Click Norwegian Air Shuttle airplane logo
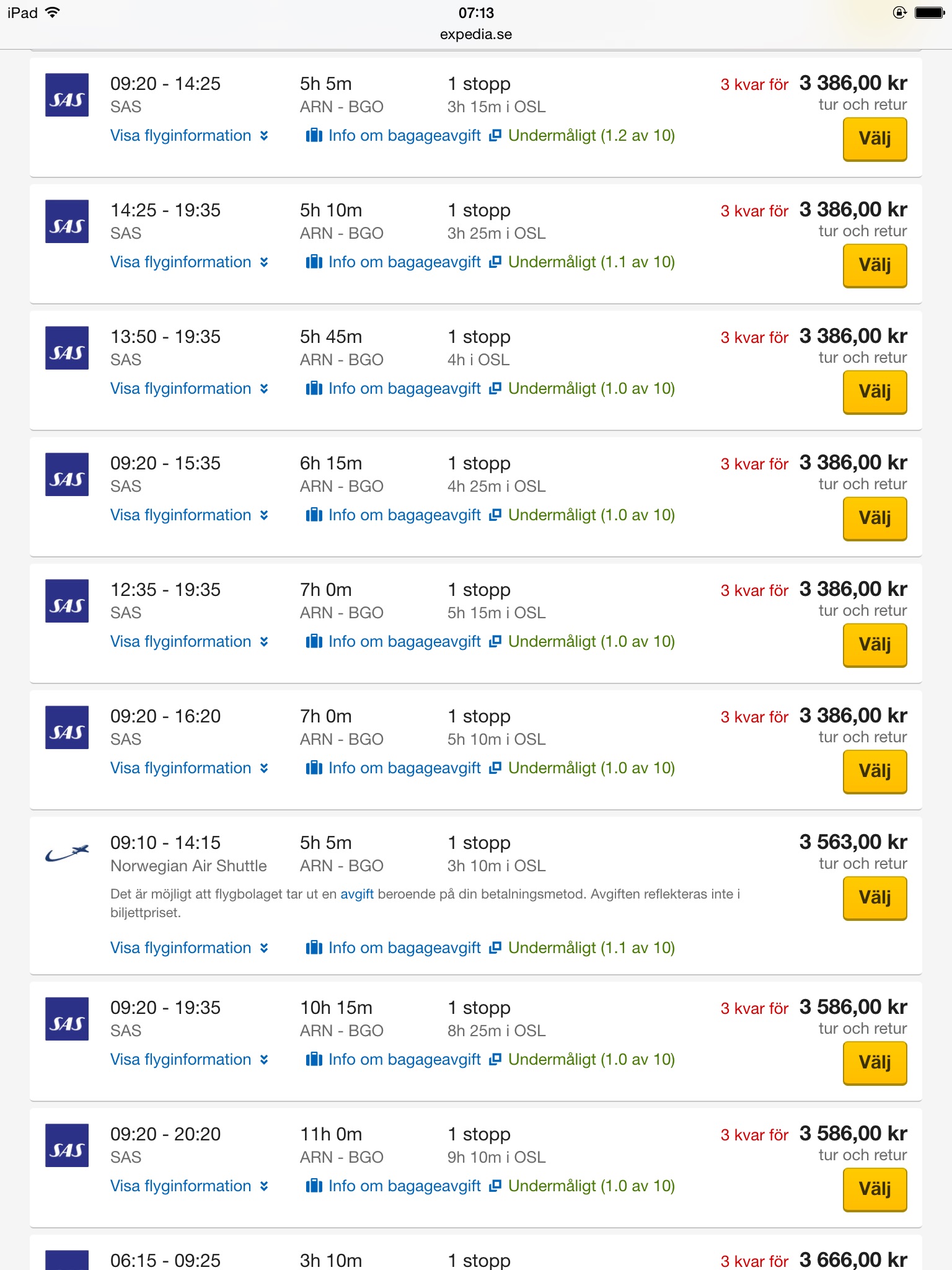Image resolution: width=952 pixels, height=1270 pixels. [x=67, y=854]
